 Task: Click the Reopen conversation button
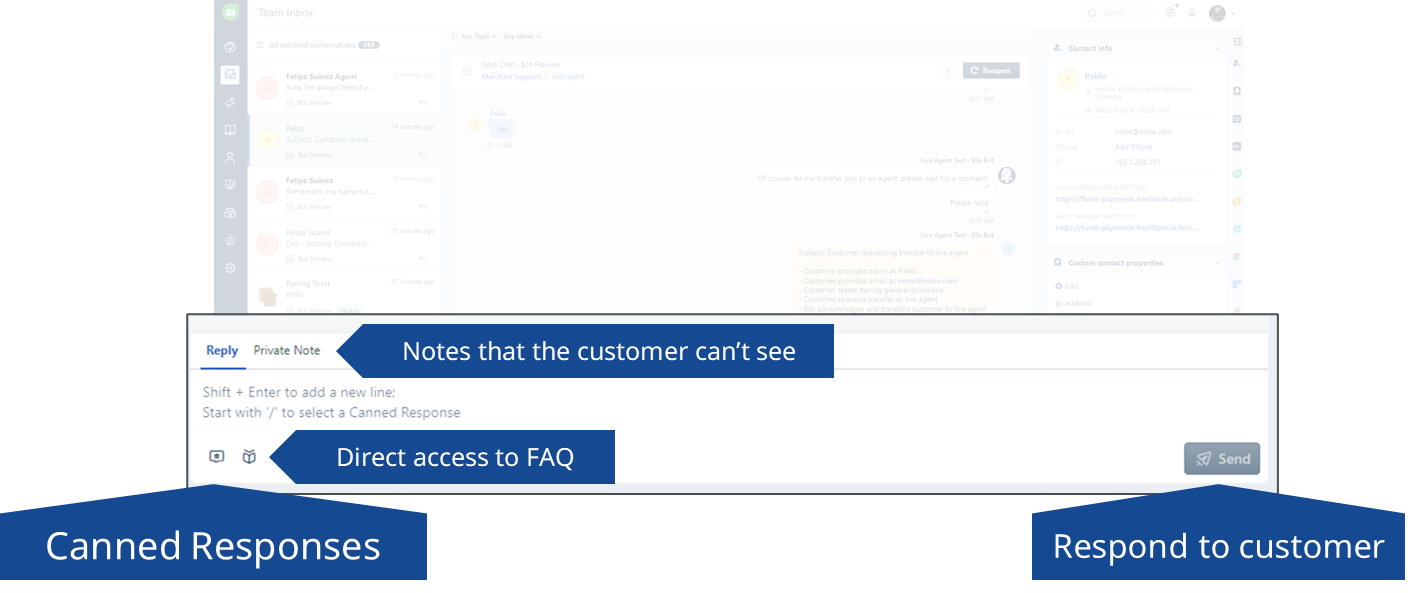coord(990,70)
